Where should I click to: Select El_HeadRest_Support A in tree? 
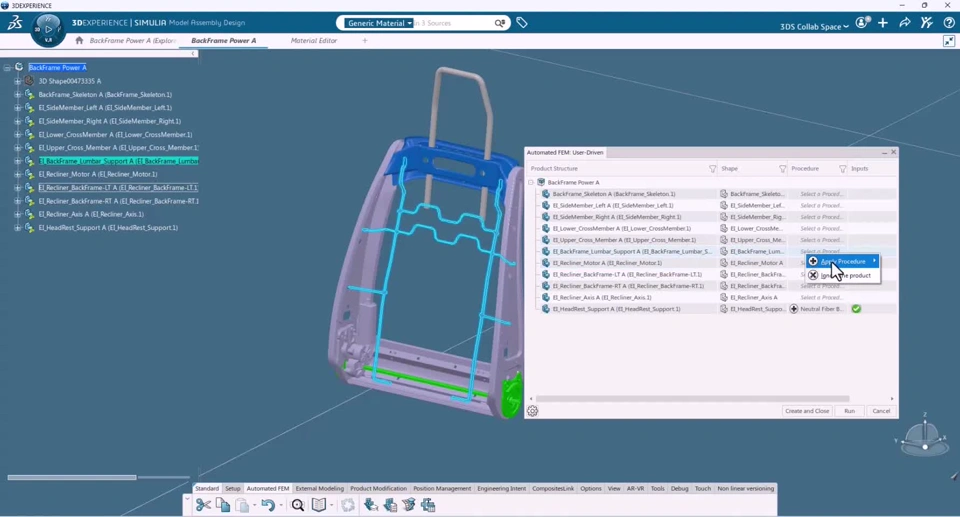(108, 228)
